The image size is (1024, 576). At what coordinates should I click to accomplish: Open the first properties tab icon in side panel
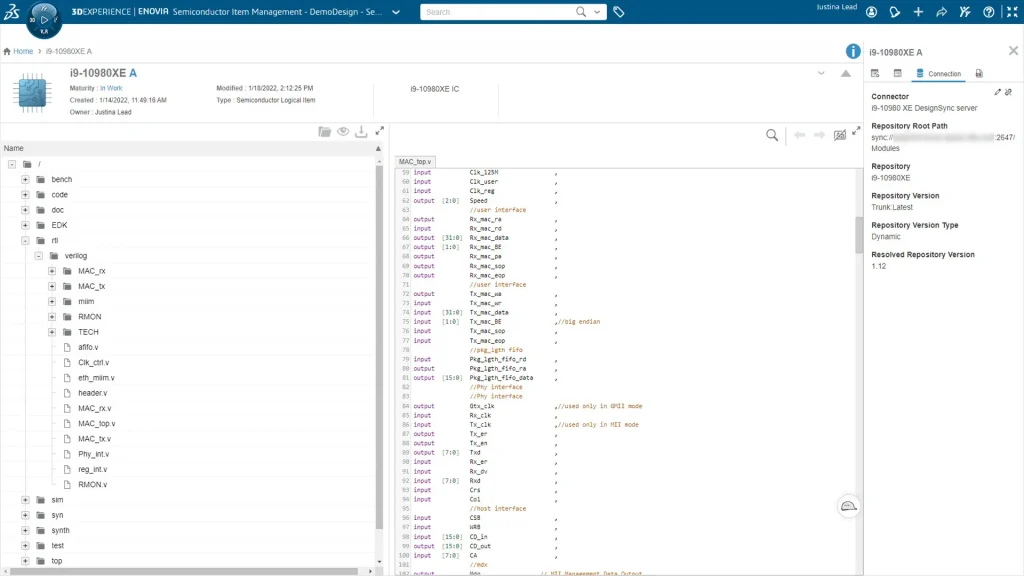[x=875, y=73]
